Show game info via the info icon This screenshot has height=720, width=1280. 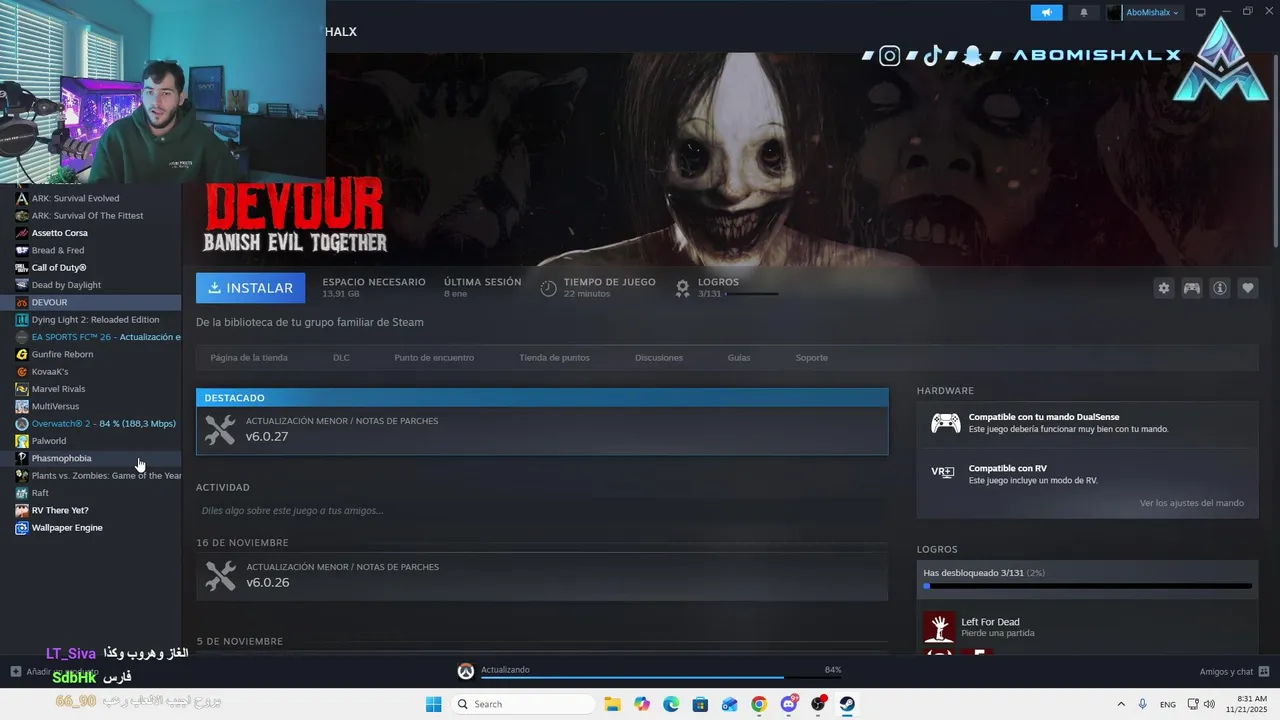click(1220, 288)
